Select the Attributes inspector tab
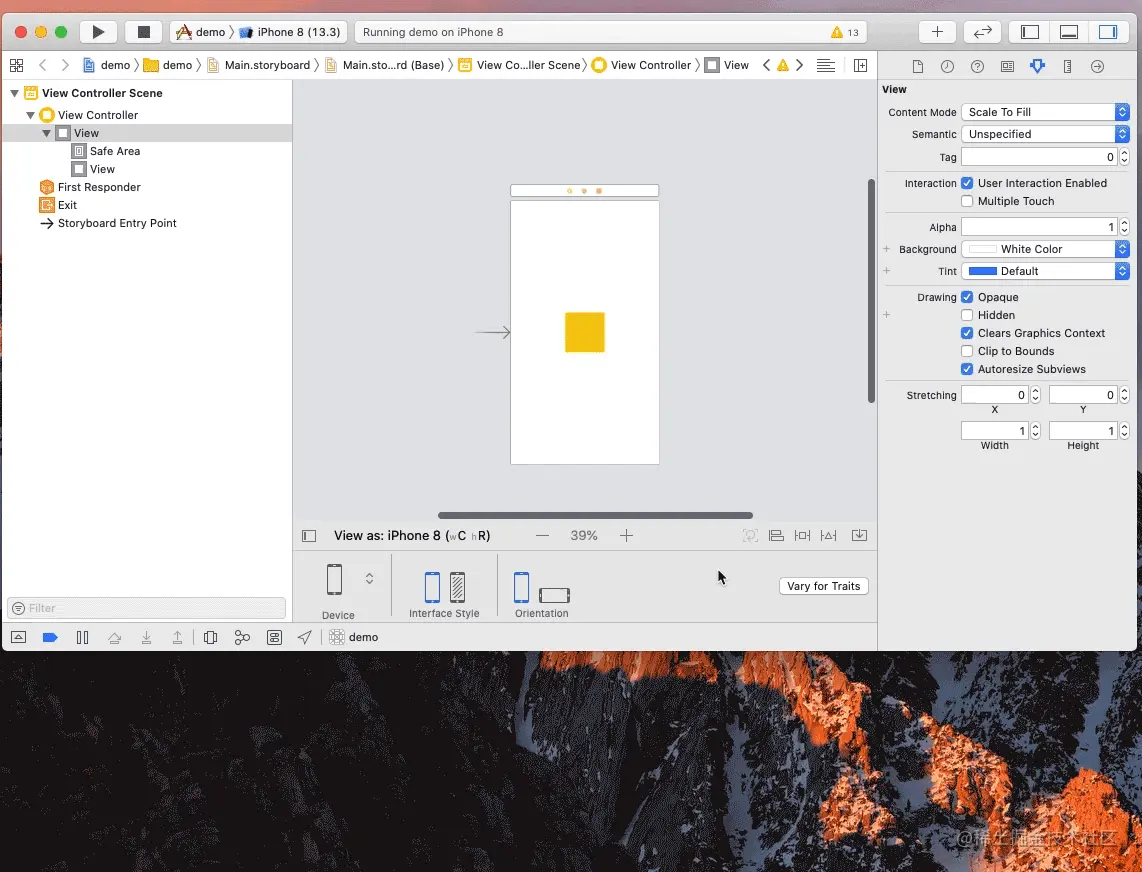 pos(1037,66)
